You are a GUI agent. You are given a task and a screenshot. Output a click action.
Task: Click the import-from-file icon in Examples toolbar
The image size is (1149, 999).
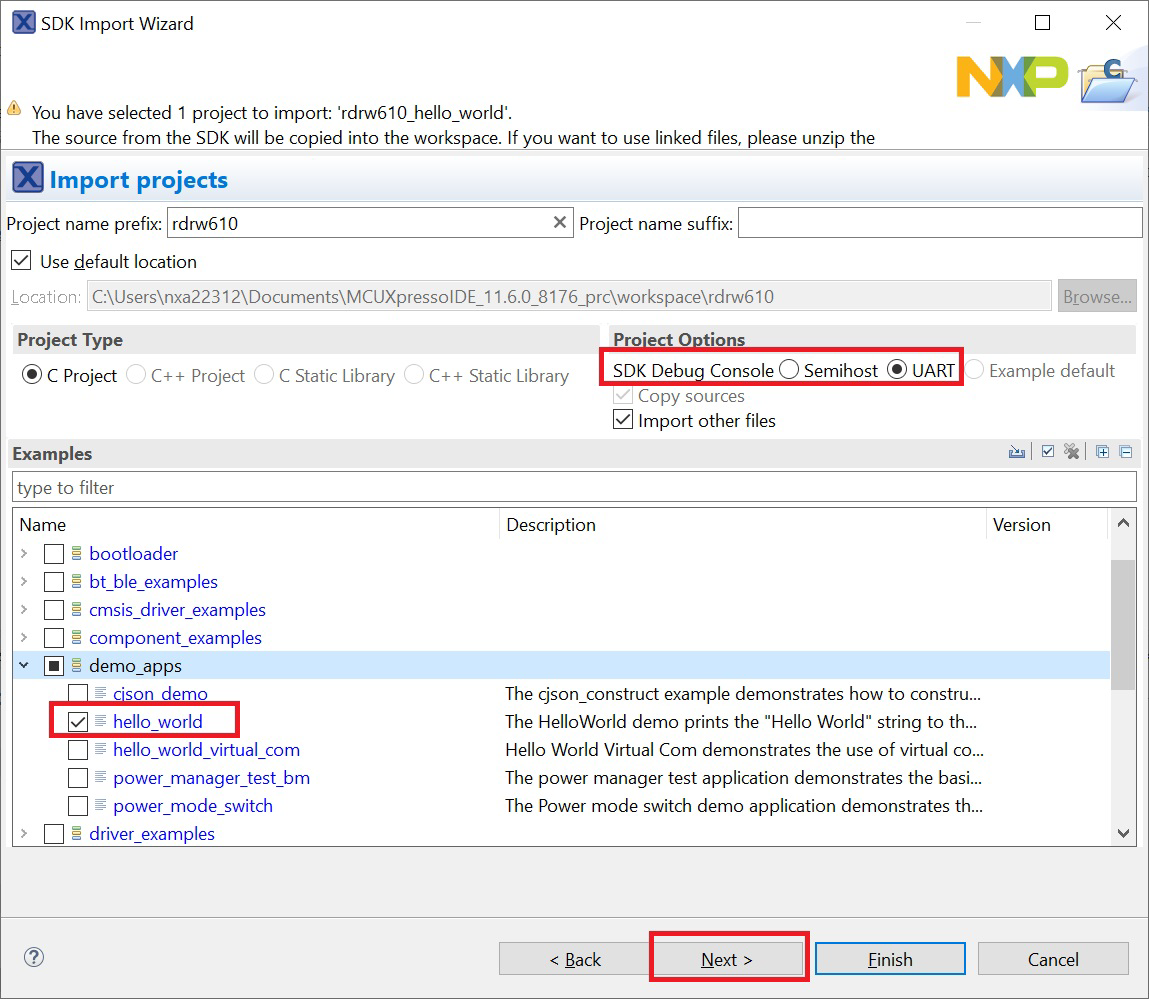(1017, 452)
